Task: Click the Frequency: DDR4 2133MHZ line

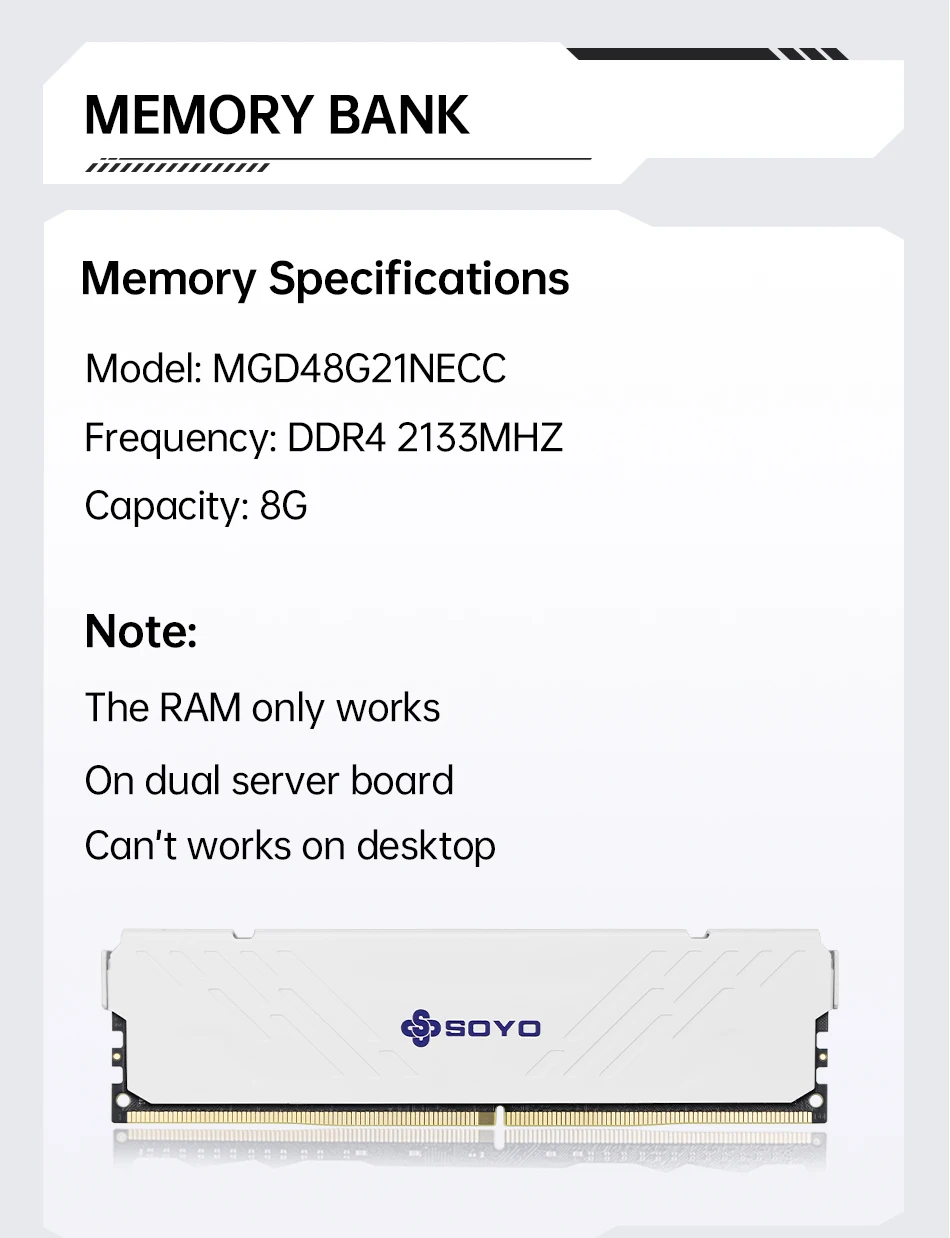Action: (x=324, y=438)
